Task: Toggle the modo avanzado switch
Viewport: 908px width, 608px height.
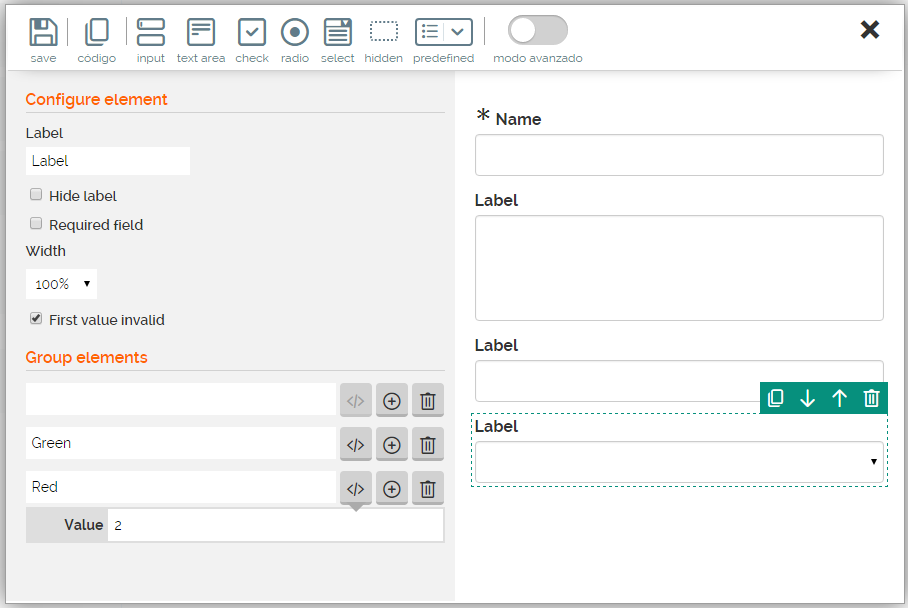Action: (537, 31)
